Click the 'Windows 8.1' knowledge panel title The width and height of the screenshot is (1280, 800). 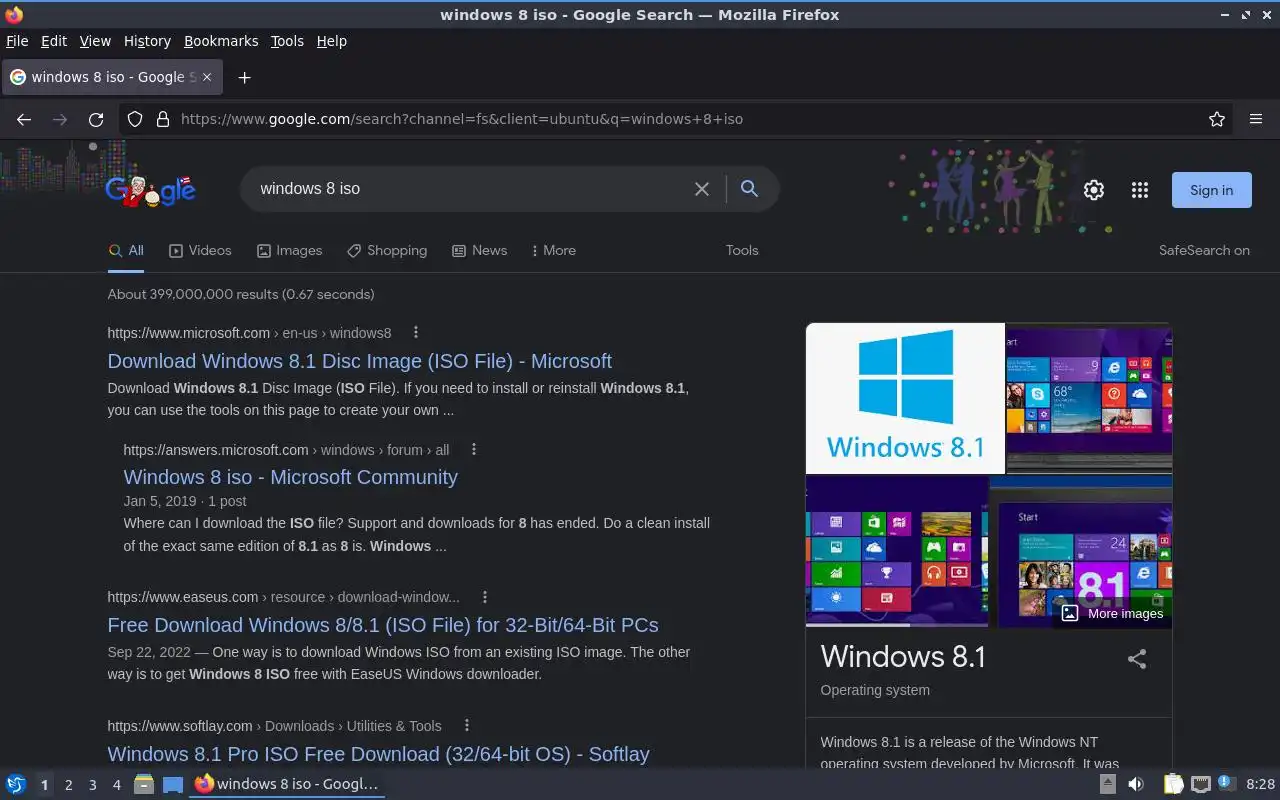(903, 657)
